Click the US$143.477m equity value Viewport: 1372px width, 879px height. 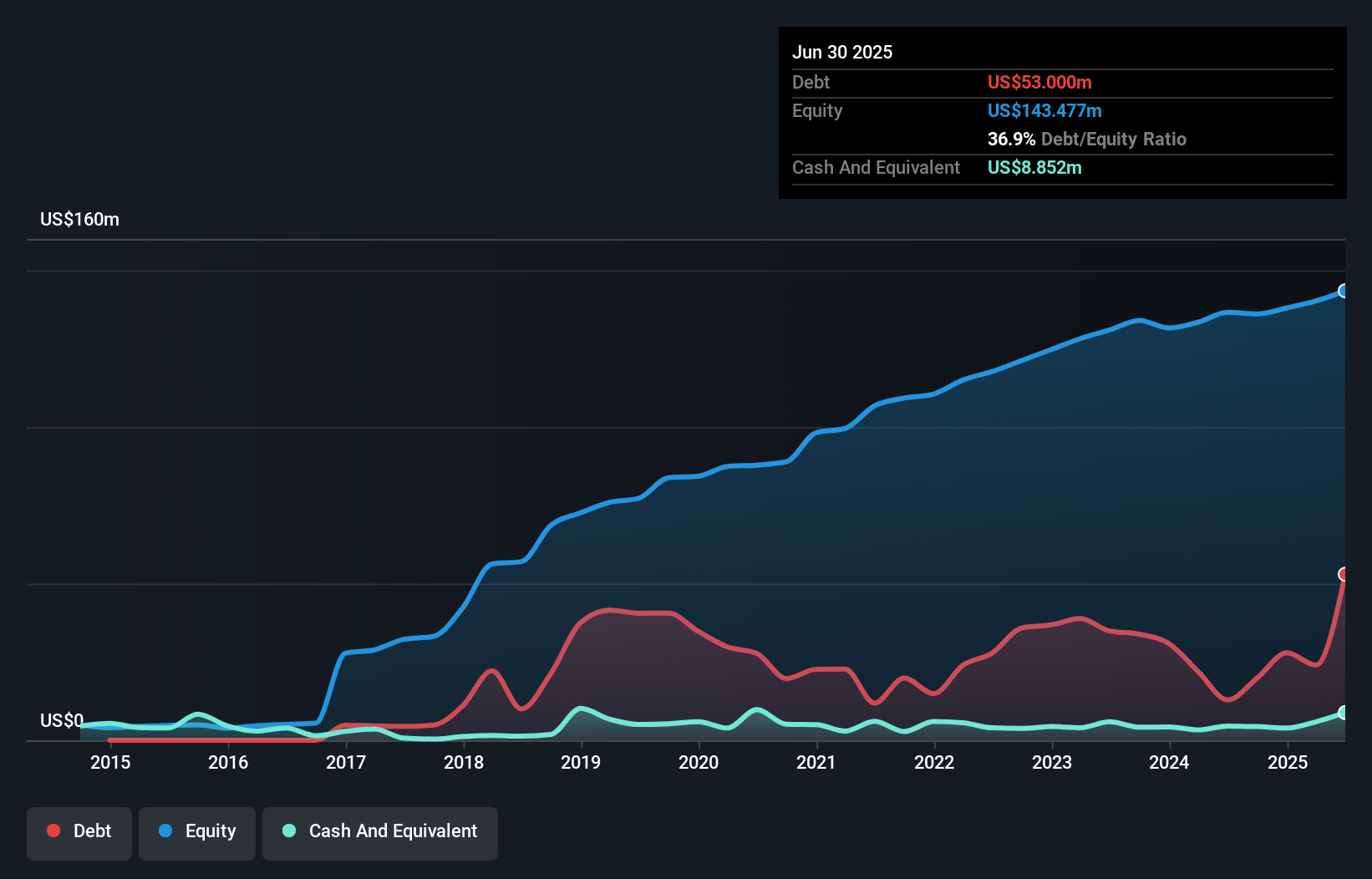click(1044, 110)
